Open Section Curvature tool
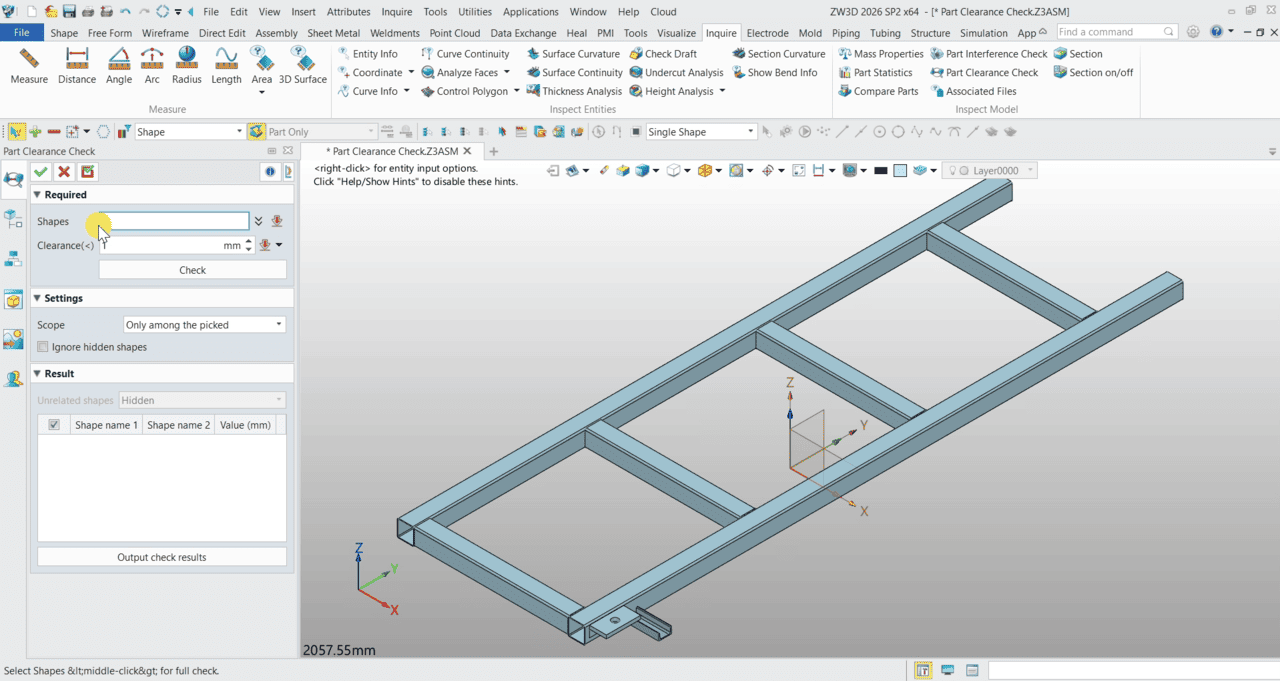1280x681 pixels. [778, 54]
